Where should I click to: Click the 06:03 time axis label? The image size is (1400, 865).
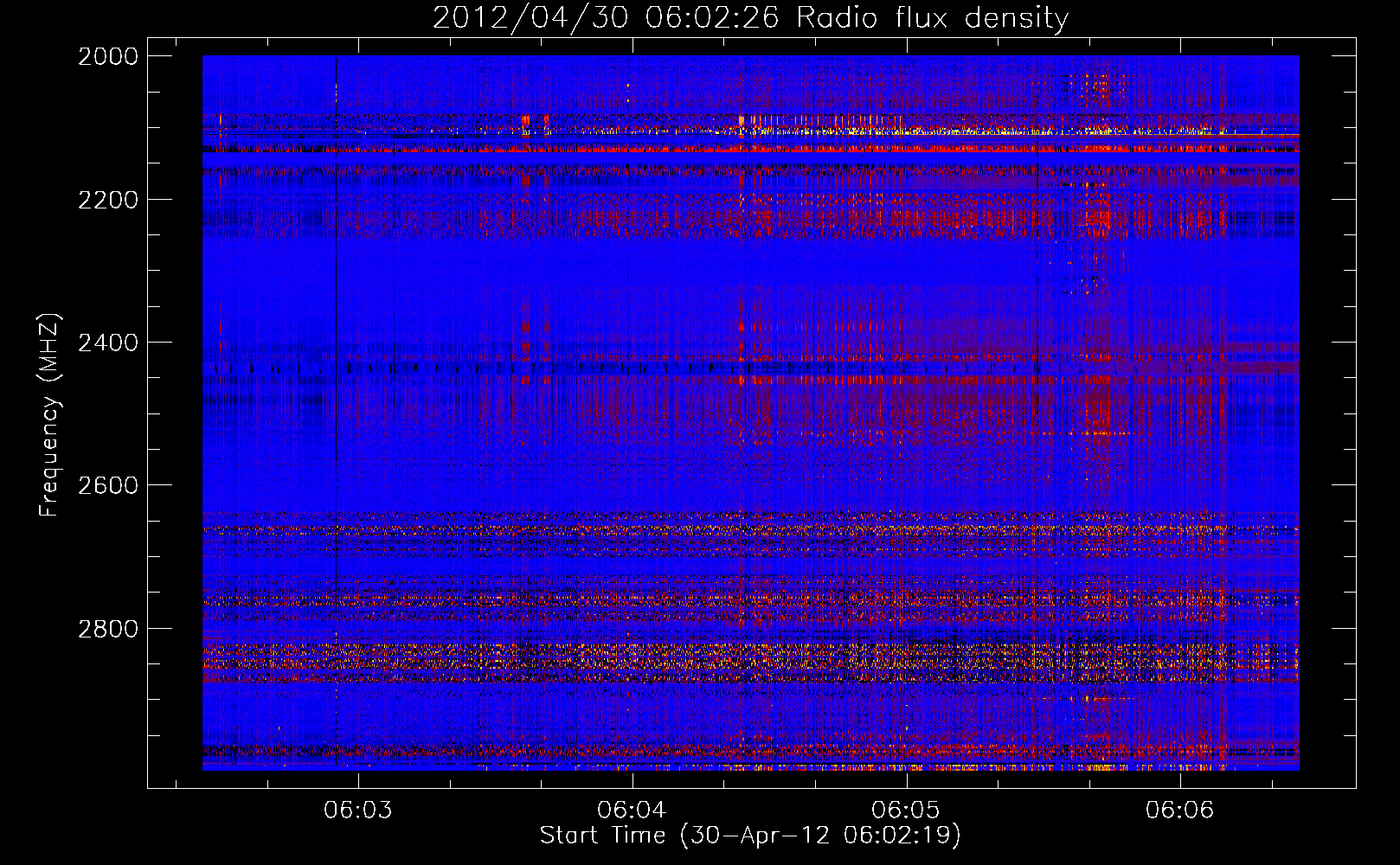tap(358, 810)
